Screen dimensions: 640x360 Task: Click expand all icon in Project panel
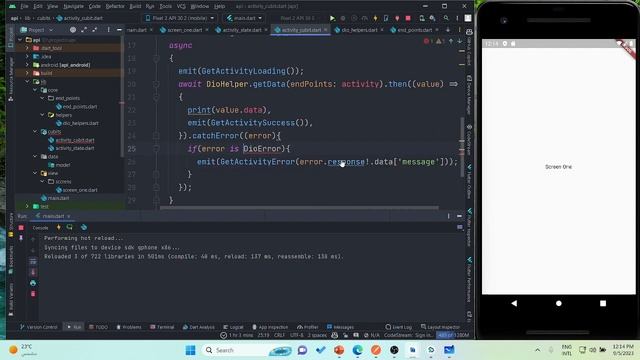(x=84, y=30)
